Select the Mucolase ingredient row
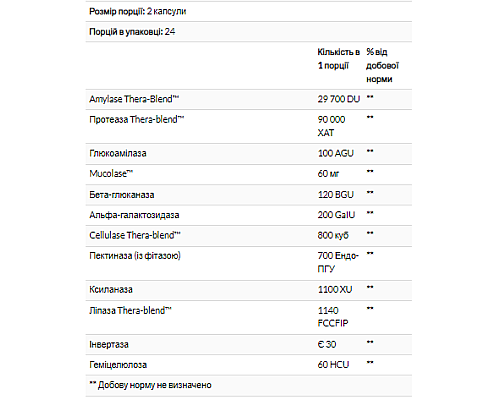Image resolution: width=500 pixels, height=400 pixels. (249, 174)
